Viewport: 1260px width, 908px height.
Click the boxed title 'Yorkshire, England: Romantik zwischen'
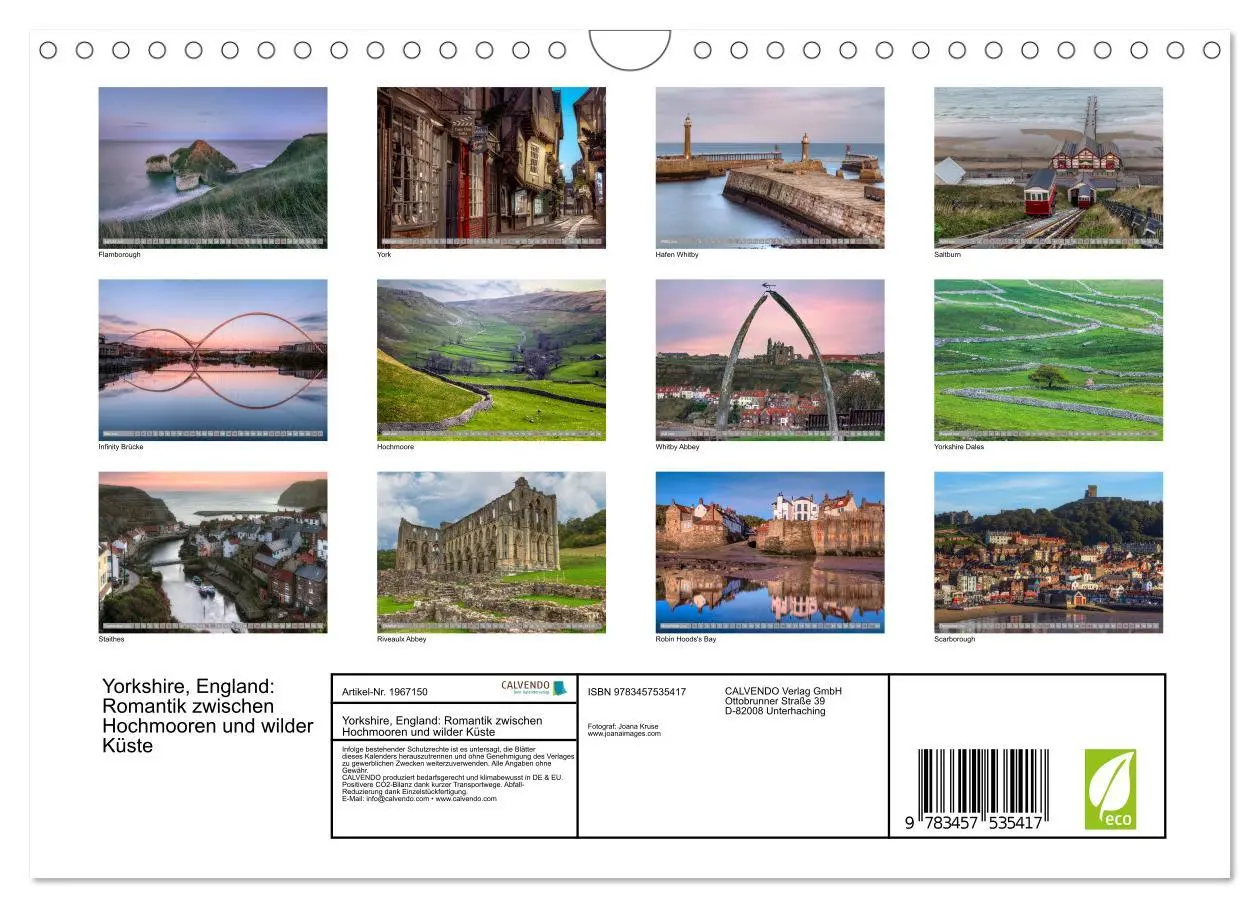click(x=442, y=720)
